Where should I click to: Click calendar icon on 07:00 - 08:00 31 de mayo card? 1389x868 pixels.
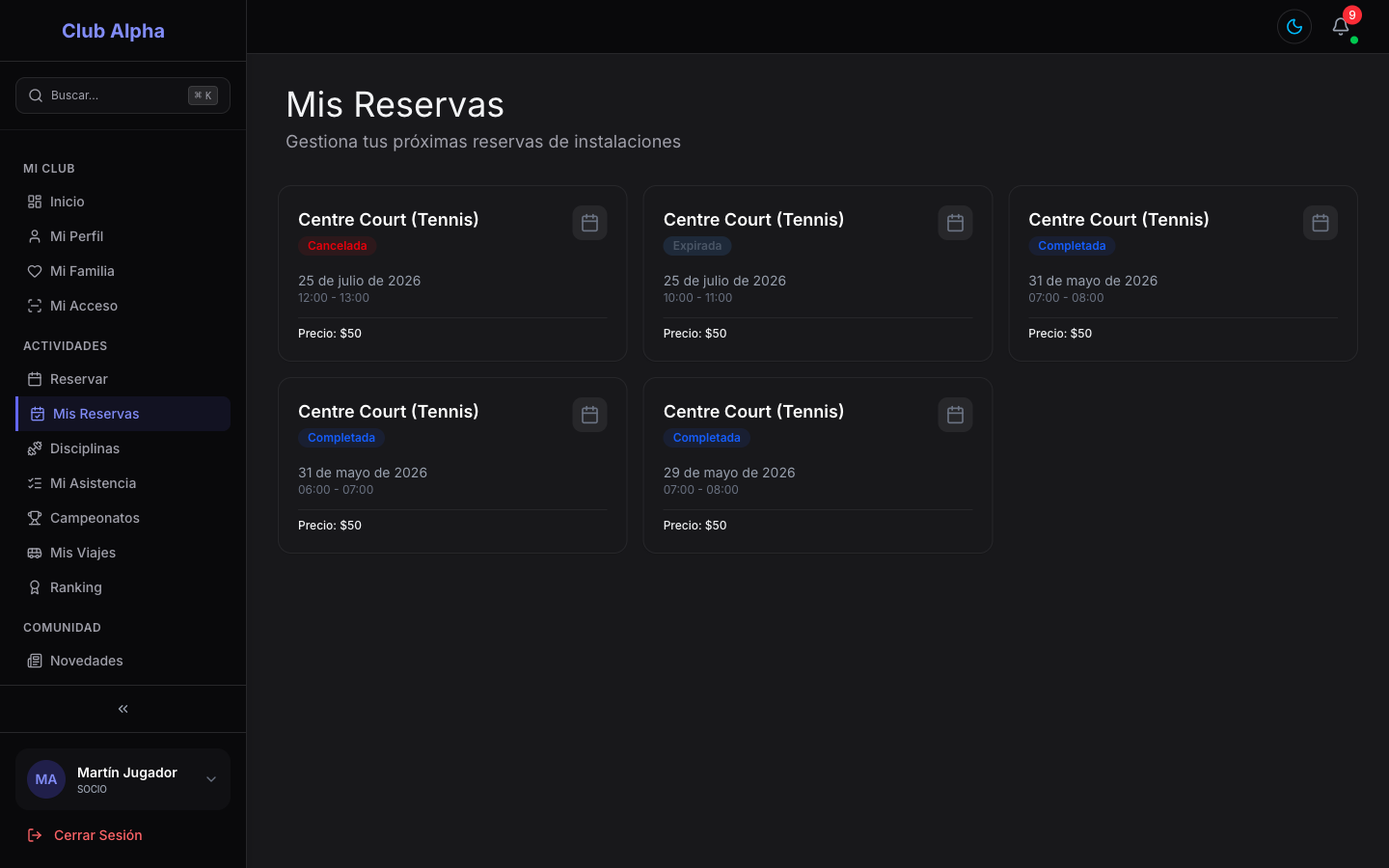(x=1321, y=223)
